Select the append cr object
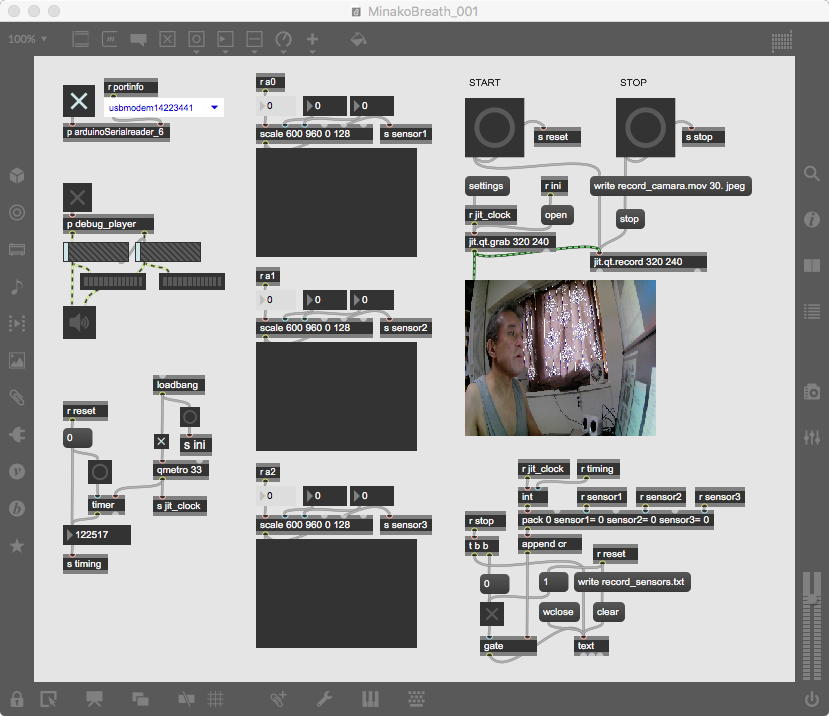The image size is (829, 716). [x=550, y=544]
